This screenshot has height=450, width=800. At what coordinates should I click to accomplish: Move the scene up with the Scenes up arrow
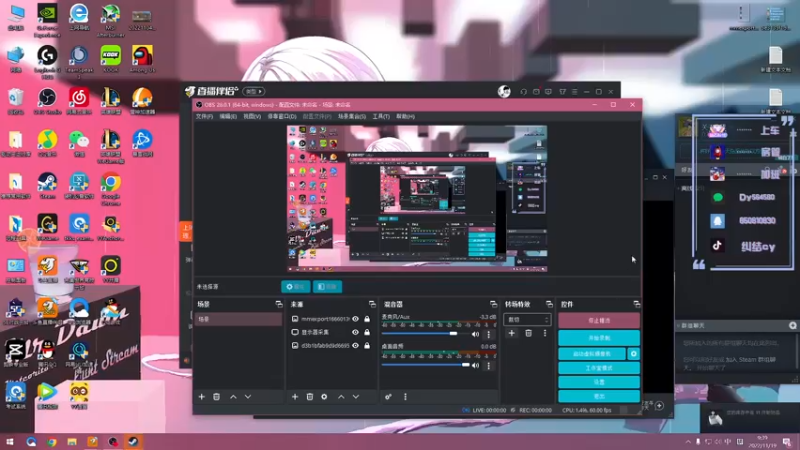pyautogui.click(x=233, y=396)
